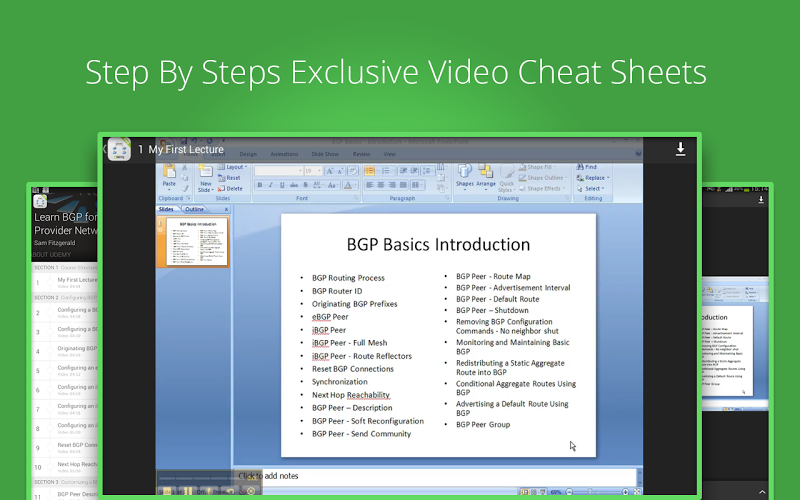This screenshot has height=500, width=800.
Task: Click the Grow Font icon
Action: pos(330,171)
